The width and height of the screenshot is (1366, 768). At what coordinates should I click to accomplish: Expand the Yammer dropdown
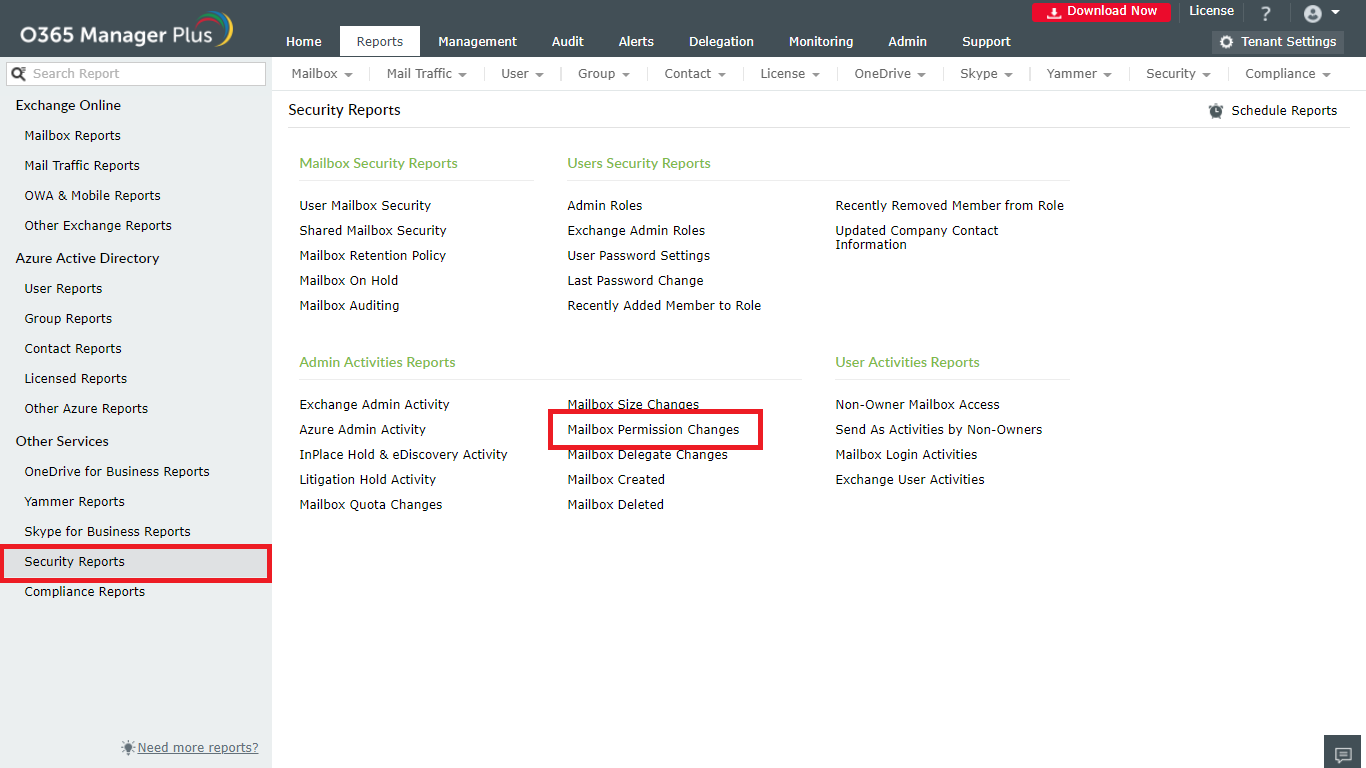tap(1080, 74)
